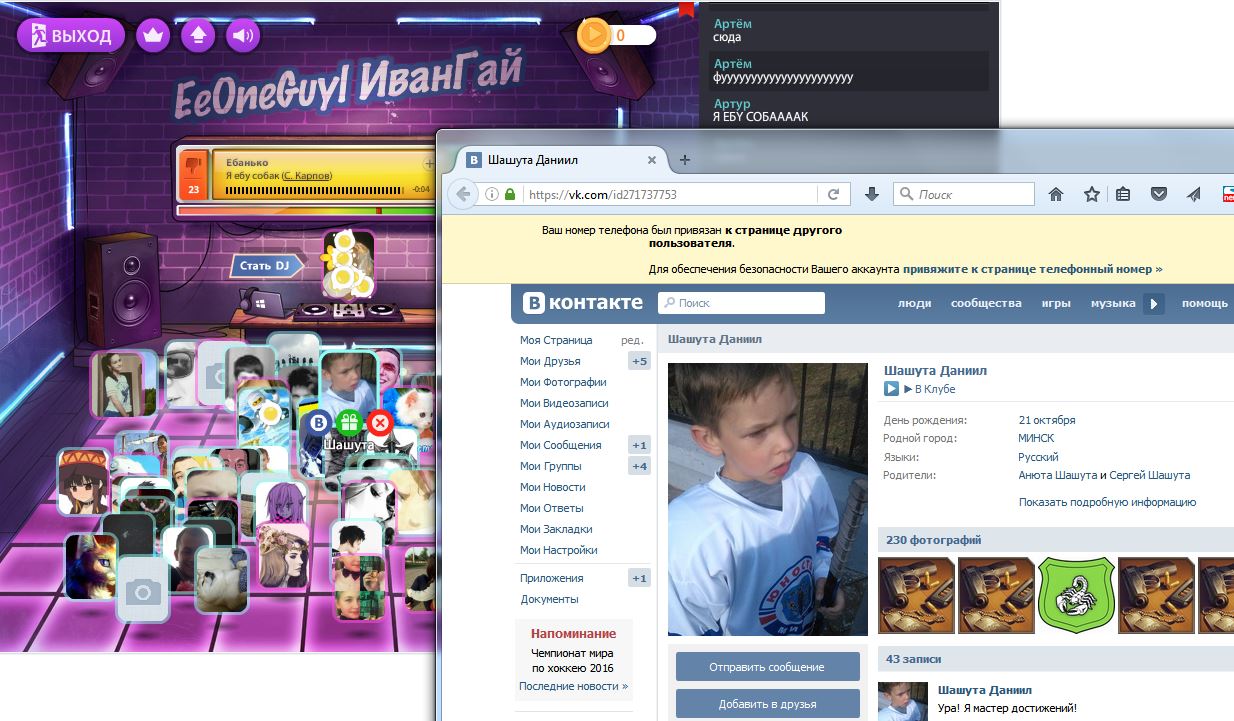Open Приложения in sidebar

(552, 578)
